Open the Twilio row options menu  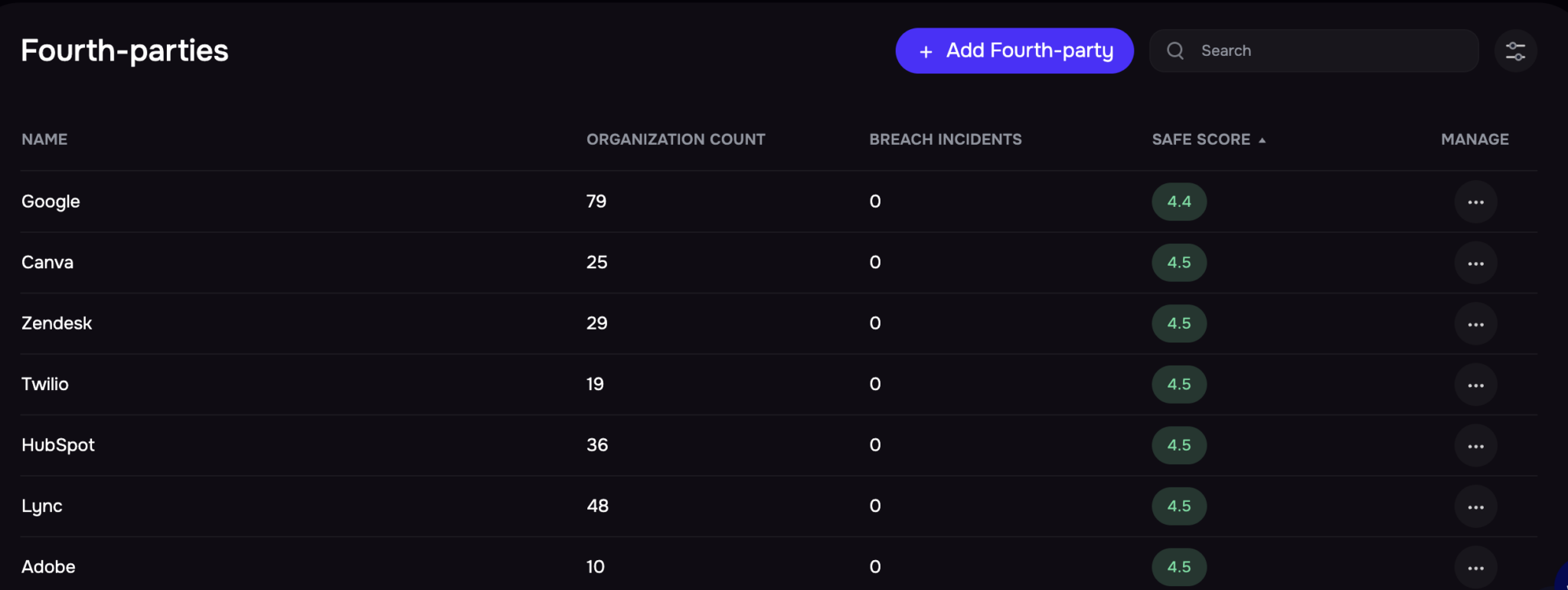click(1475, 385)
